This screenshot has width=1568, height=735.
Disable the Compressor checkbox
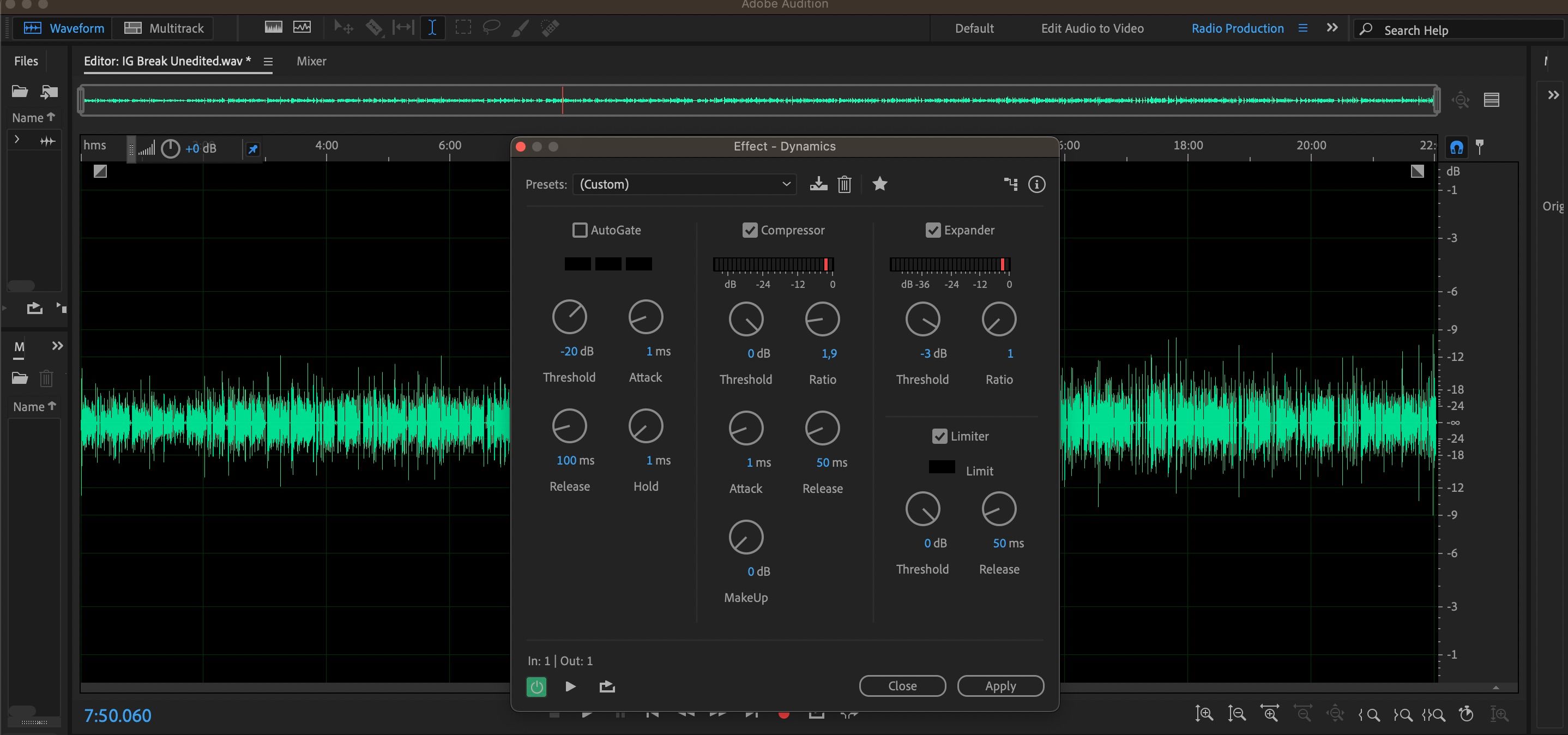750,230
